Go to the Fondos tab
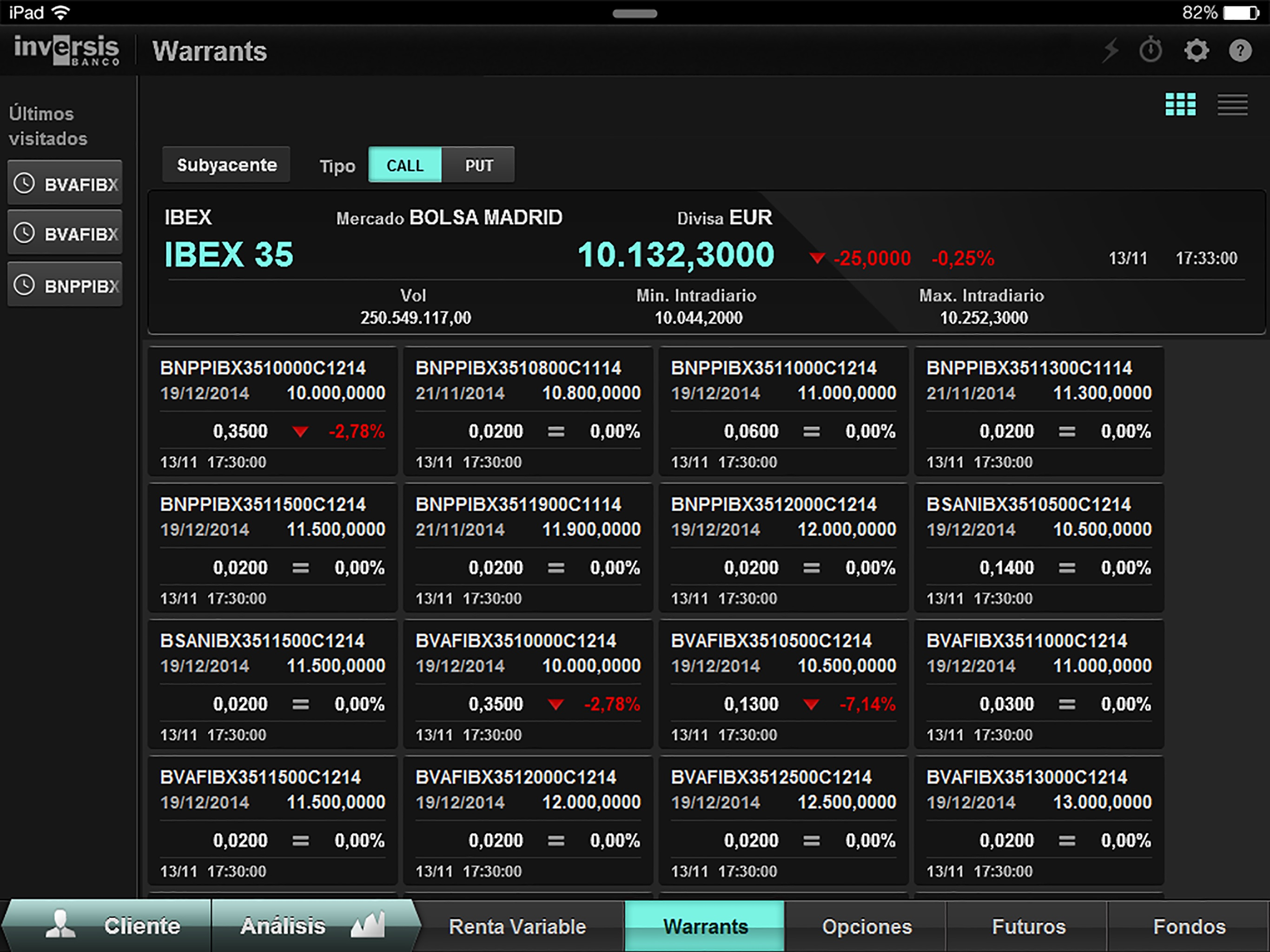Viewport: 1270px width, 952px height. click(1189, 926)
